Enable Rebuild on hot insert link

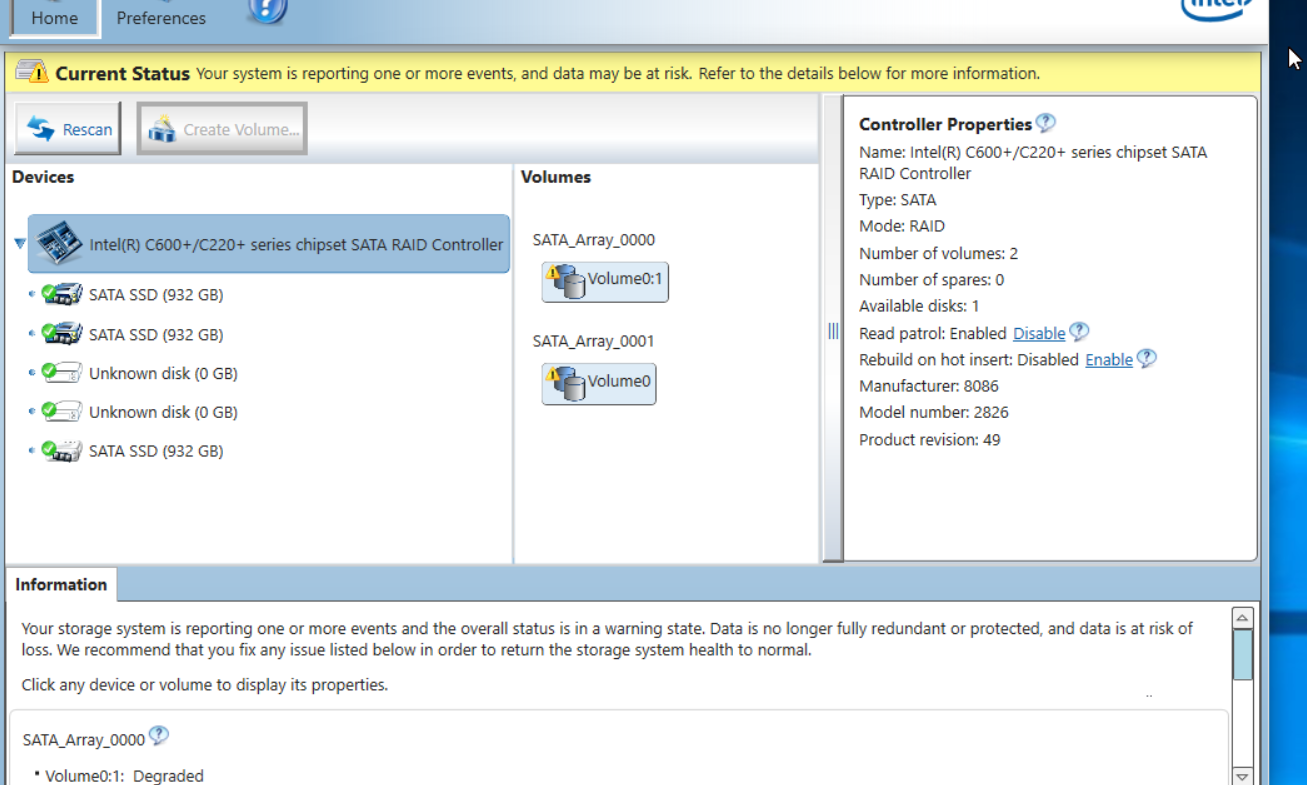(x=1109, y=360)
